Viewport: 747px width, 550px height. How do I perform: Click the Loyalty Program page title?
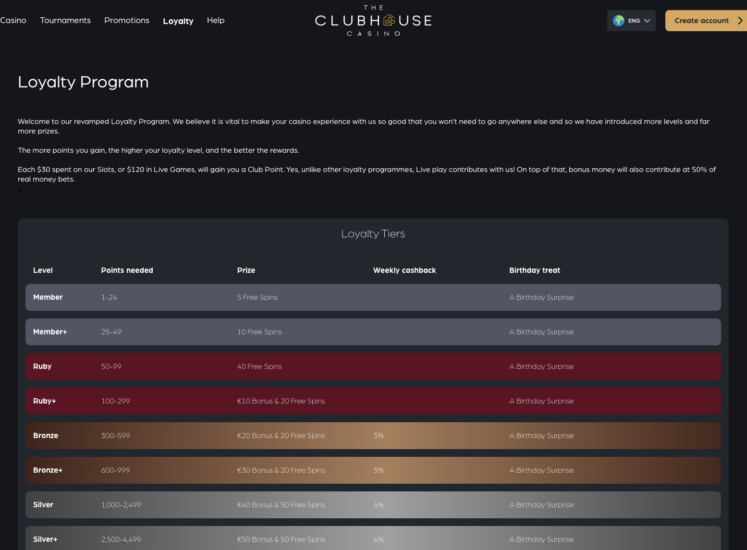tap(83, 82)
